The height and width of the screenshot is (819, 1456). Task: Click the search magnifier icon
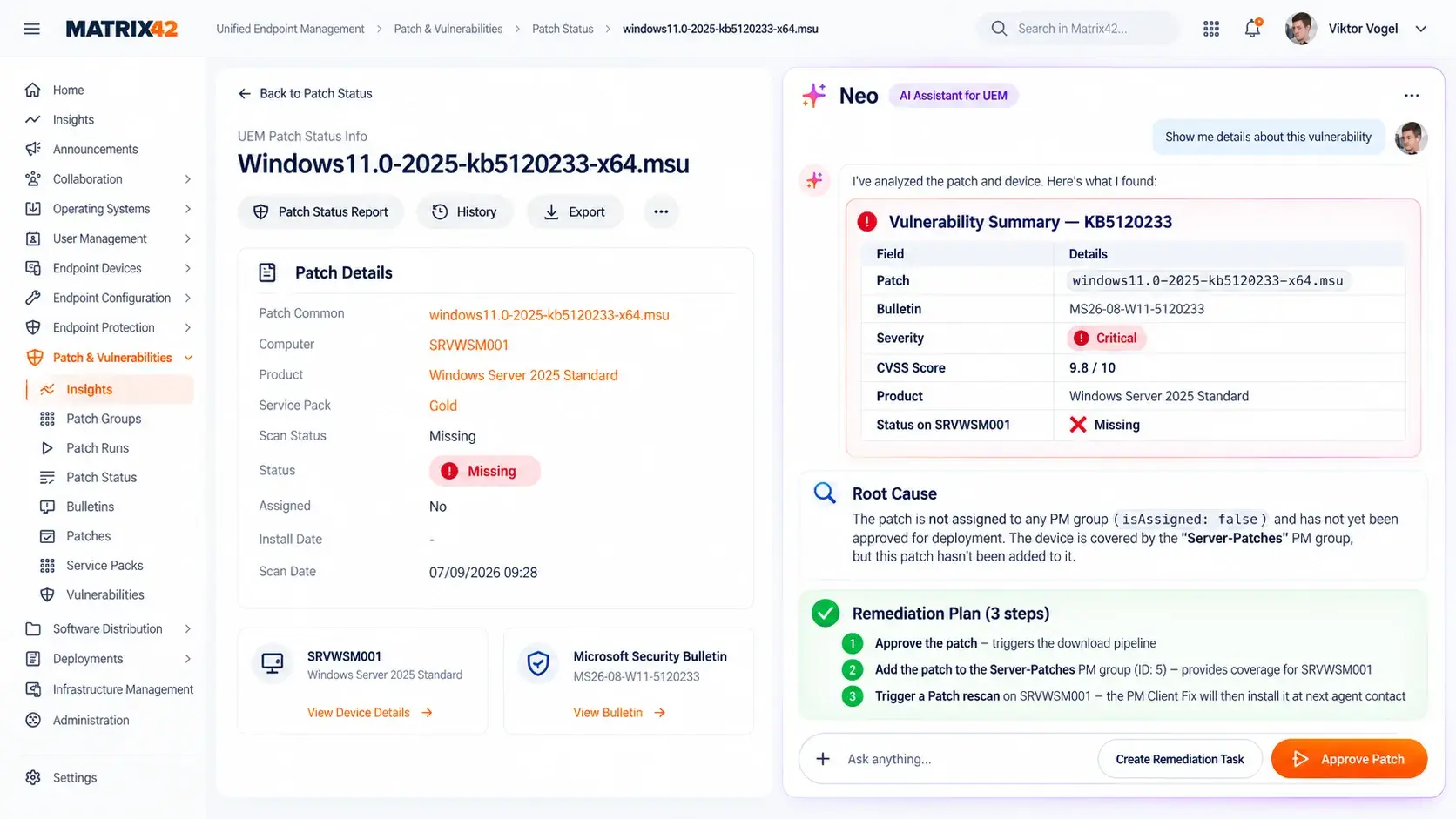click(999, 29)
